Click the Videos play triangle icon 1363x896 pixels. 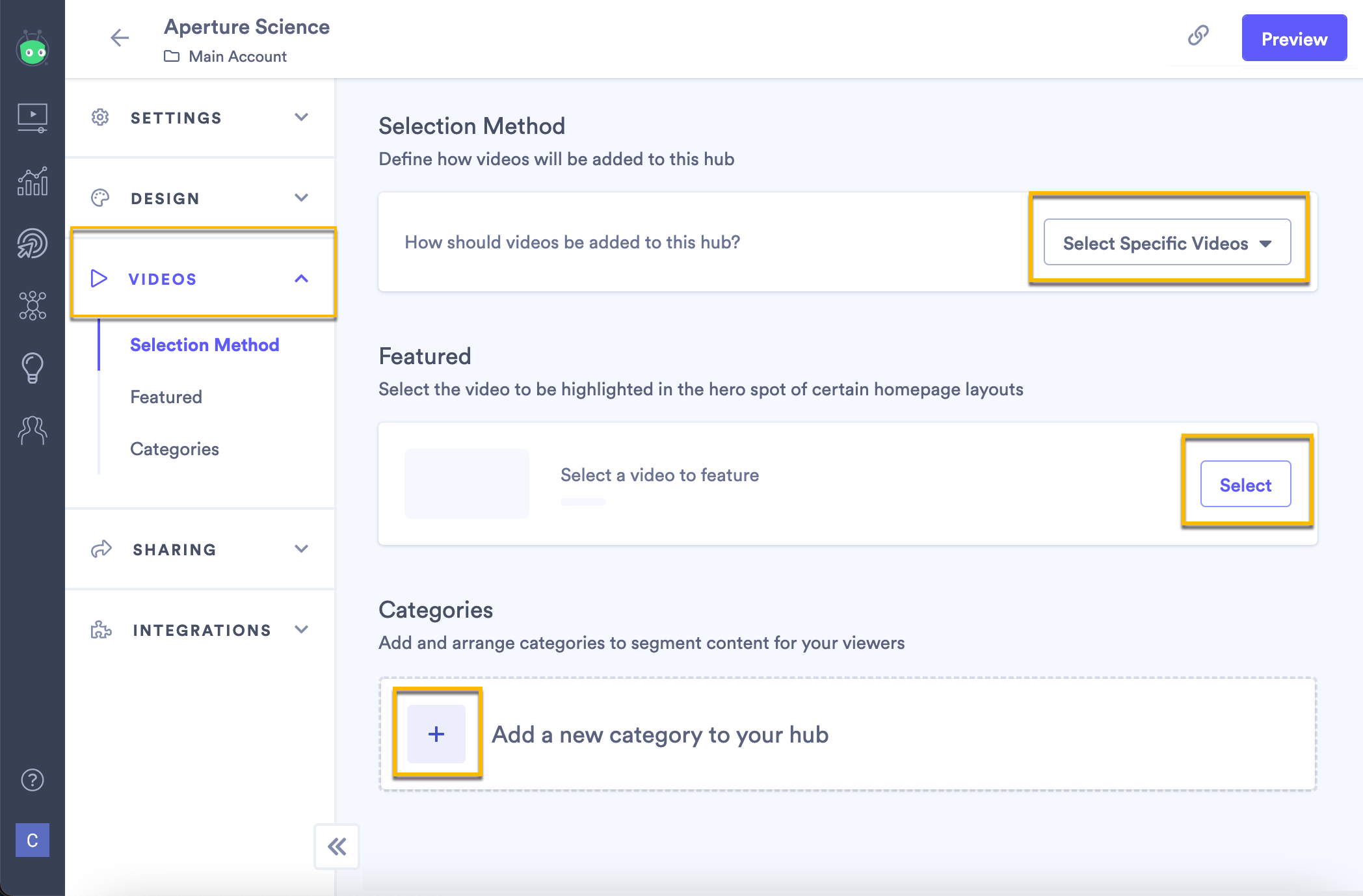click(99, 278)
